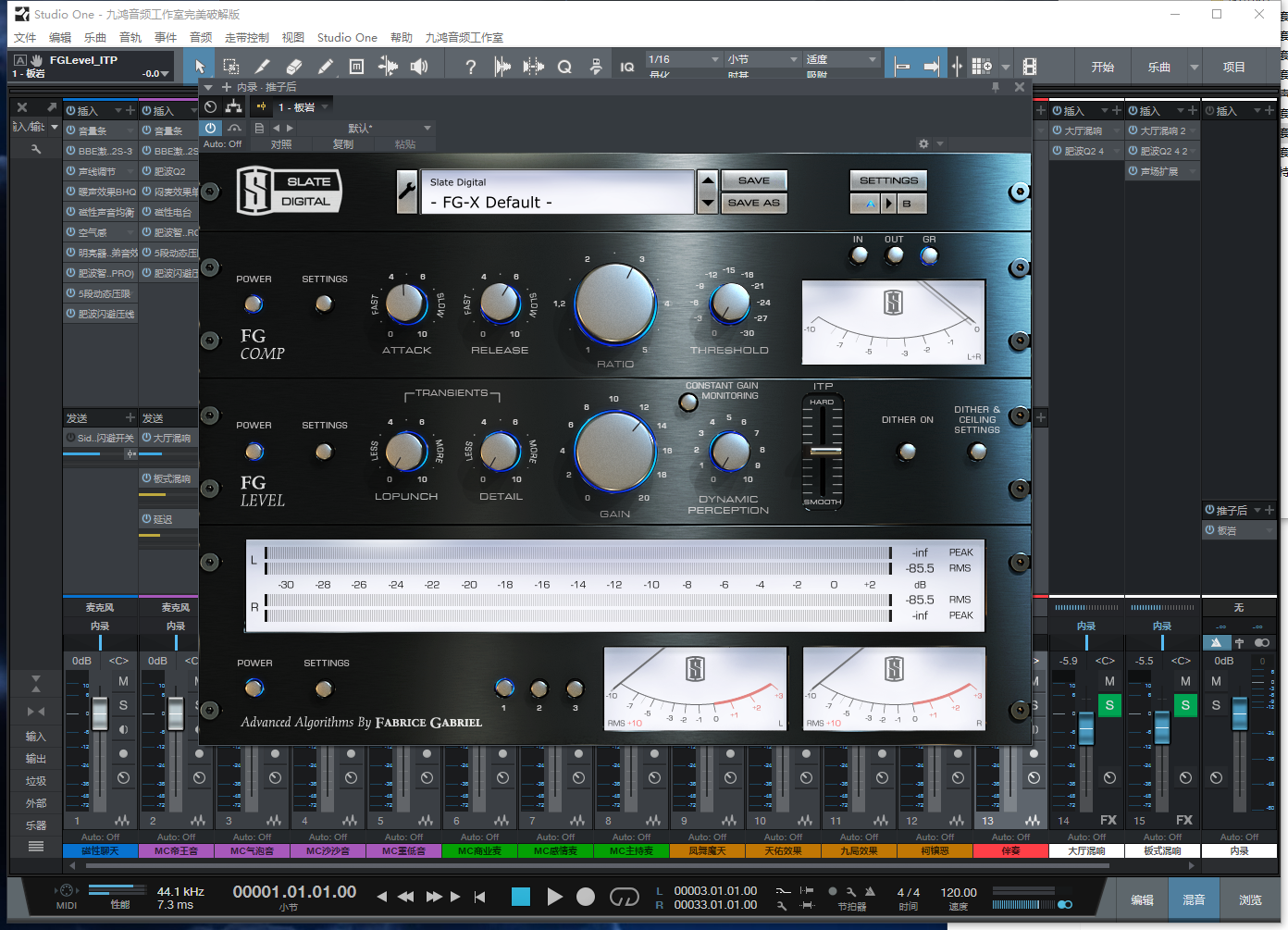Solo mixer channel 14

coord(1109,705)
